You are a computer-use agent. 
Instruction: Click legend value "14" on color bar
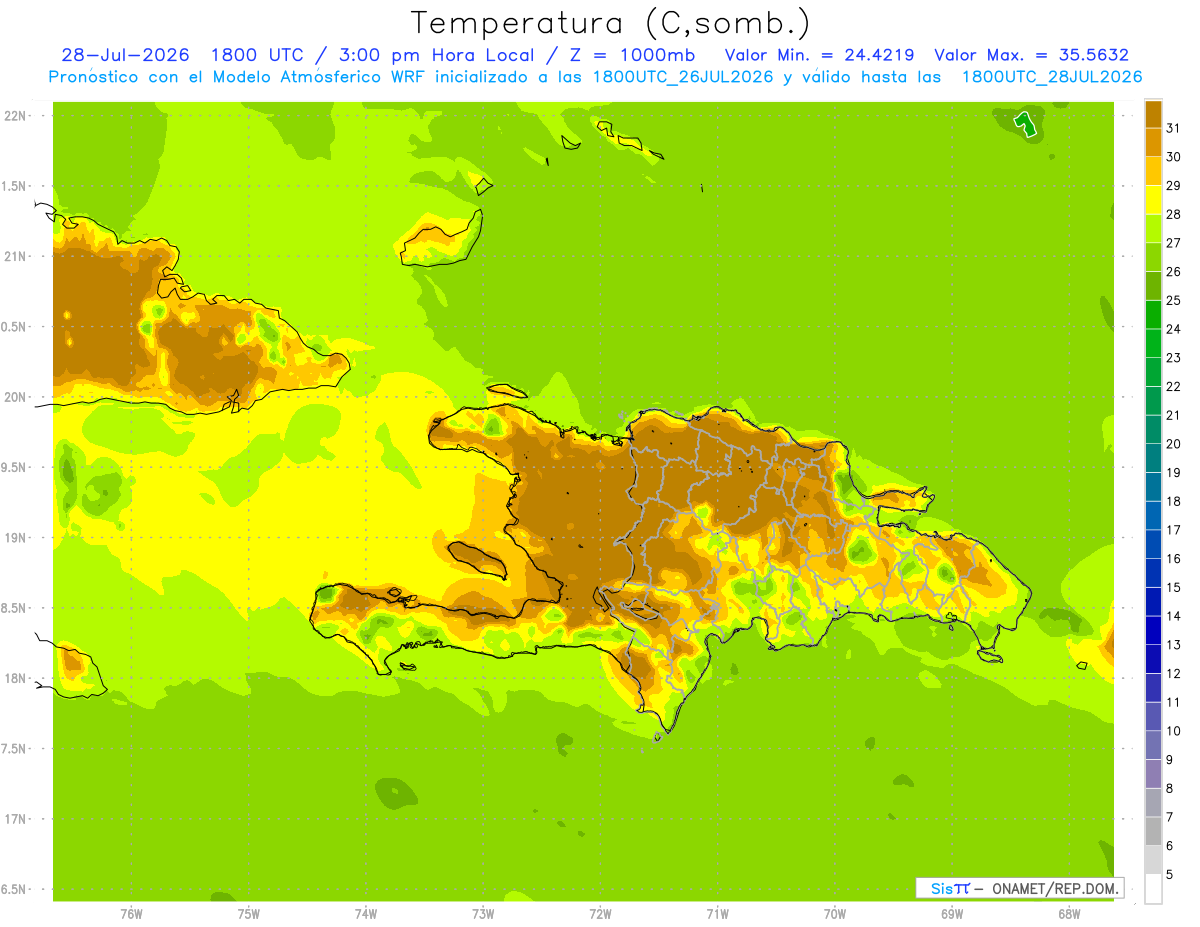(x=1174, y=616)
